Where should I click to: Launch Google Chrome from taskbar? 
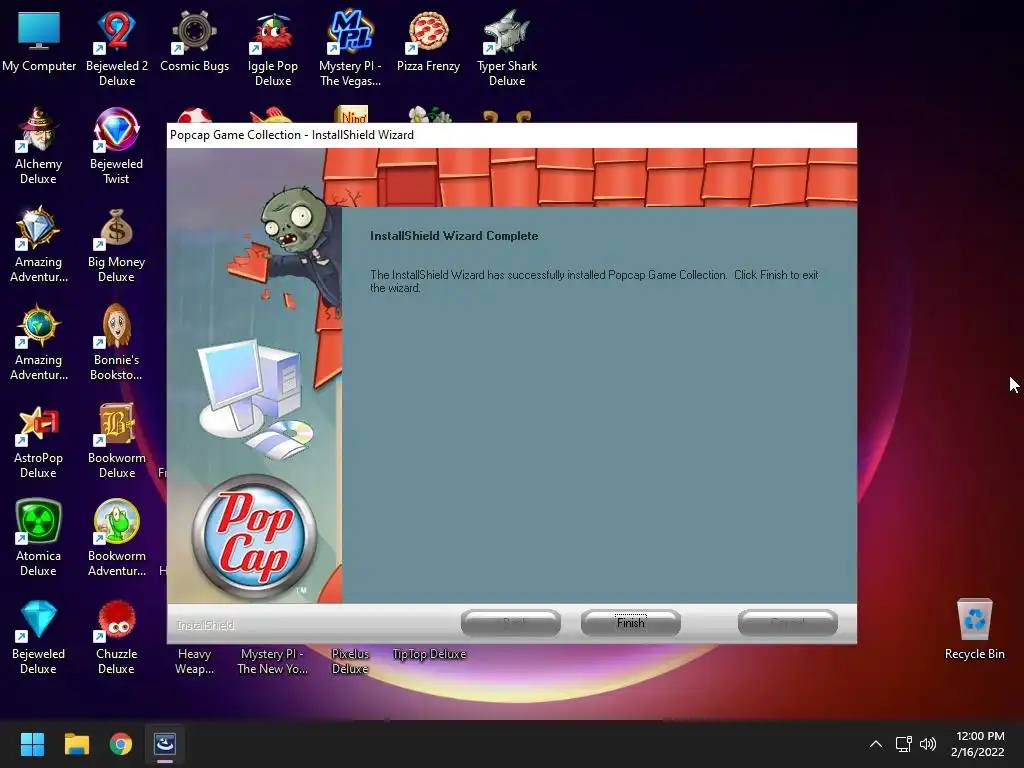pos(121,744)
